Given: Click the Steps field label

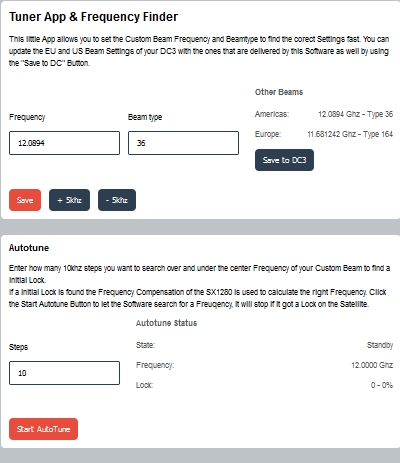Looking at the screenshot, I should point(18,347).
